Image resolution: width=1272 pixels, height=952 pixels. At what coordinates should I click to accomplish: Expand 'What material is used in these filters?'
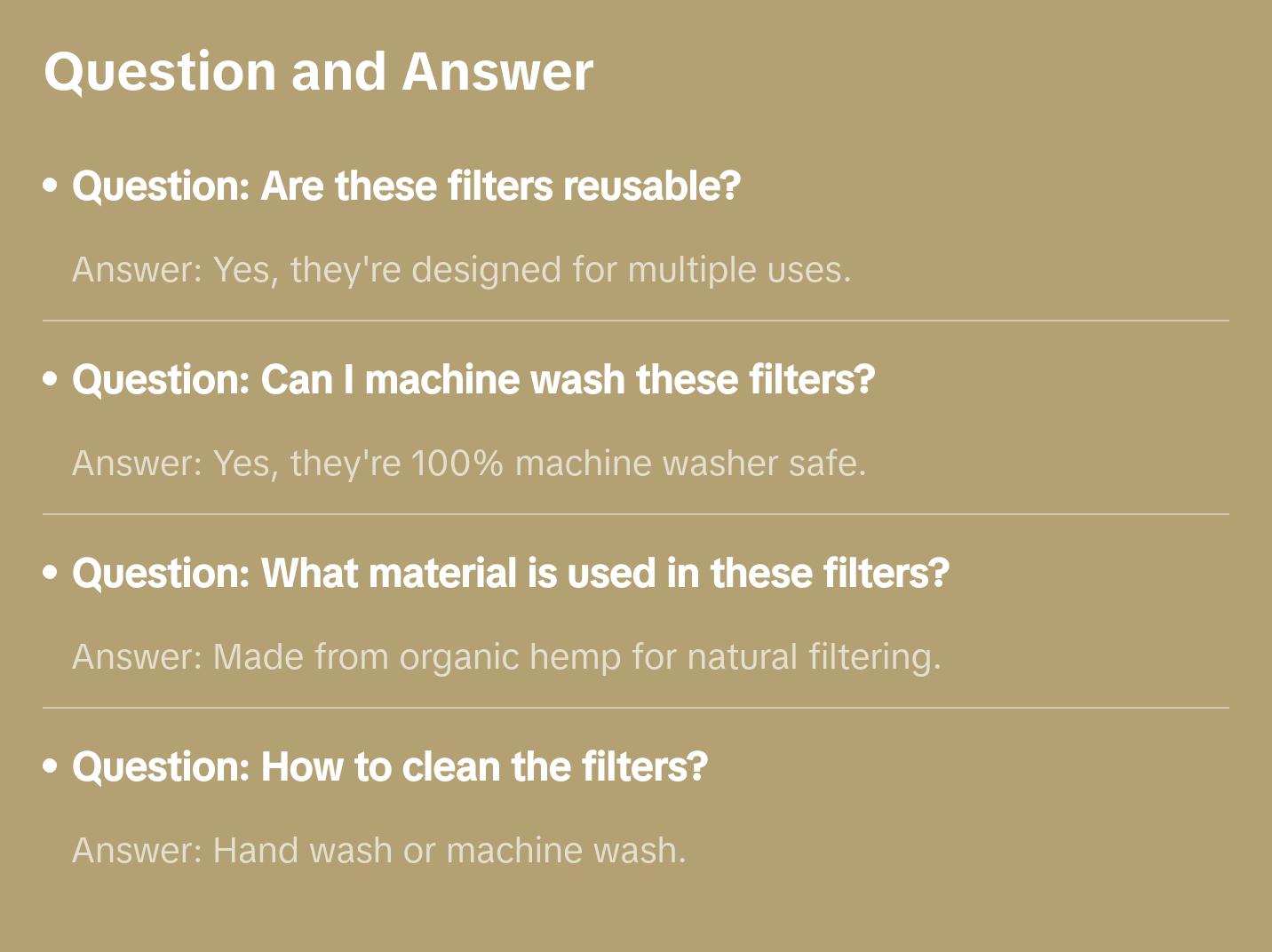511,574
